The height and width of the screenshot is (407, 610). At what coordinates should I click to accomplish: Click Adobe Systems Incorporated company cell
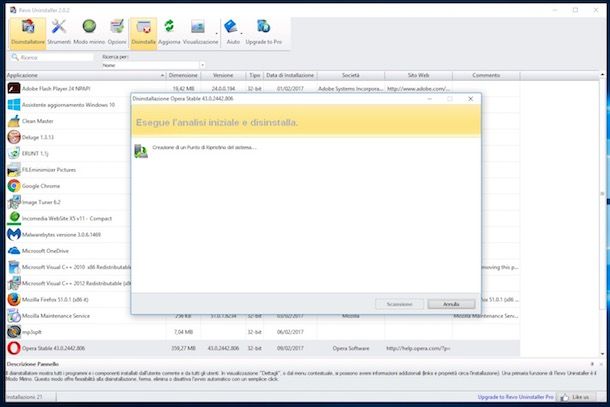351,89
